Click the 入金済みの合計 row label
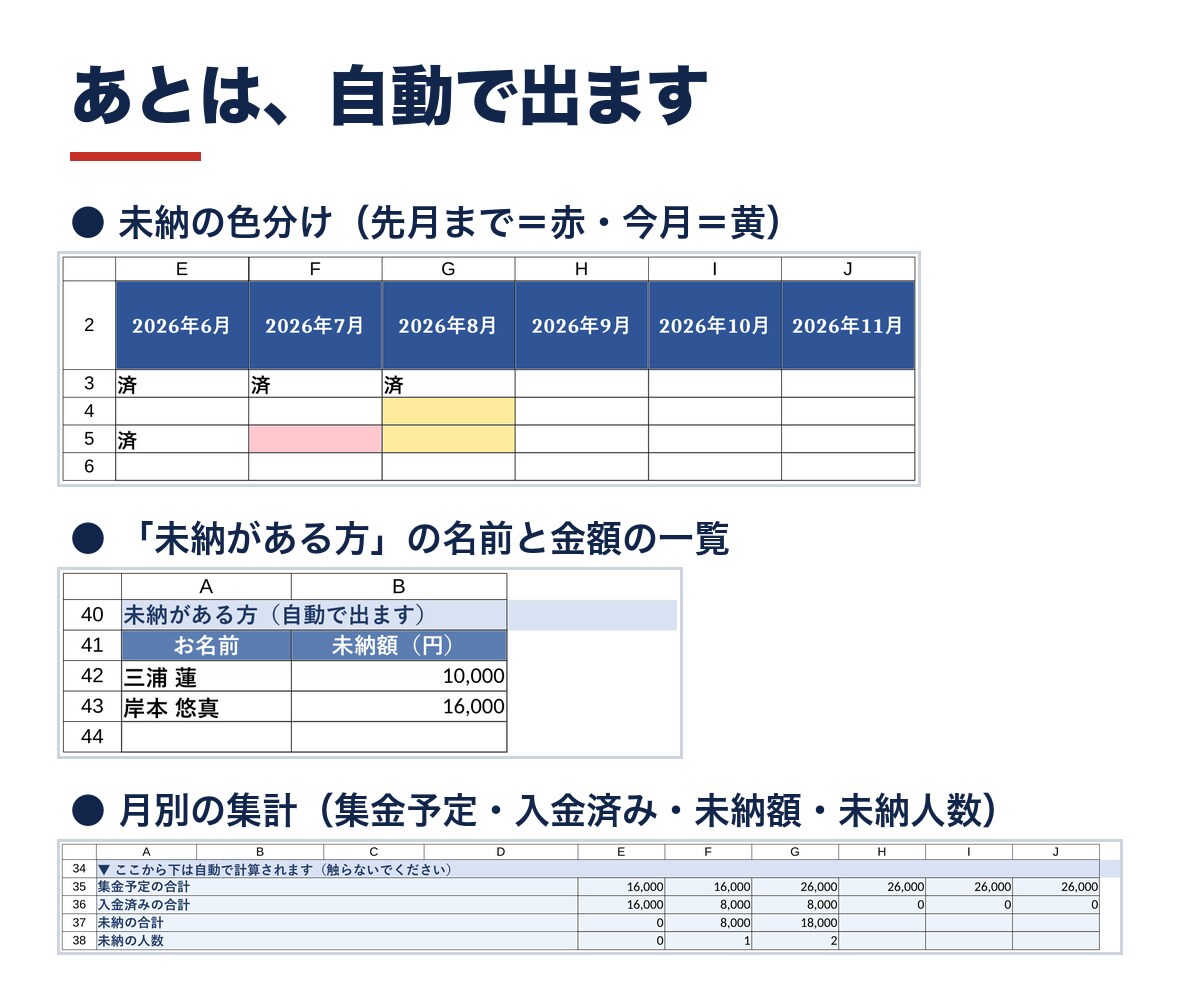The width and height of the screenshot is (1200, 1000). (337, 905)
